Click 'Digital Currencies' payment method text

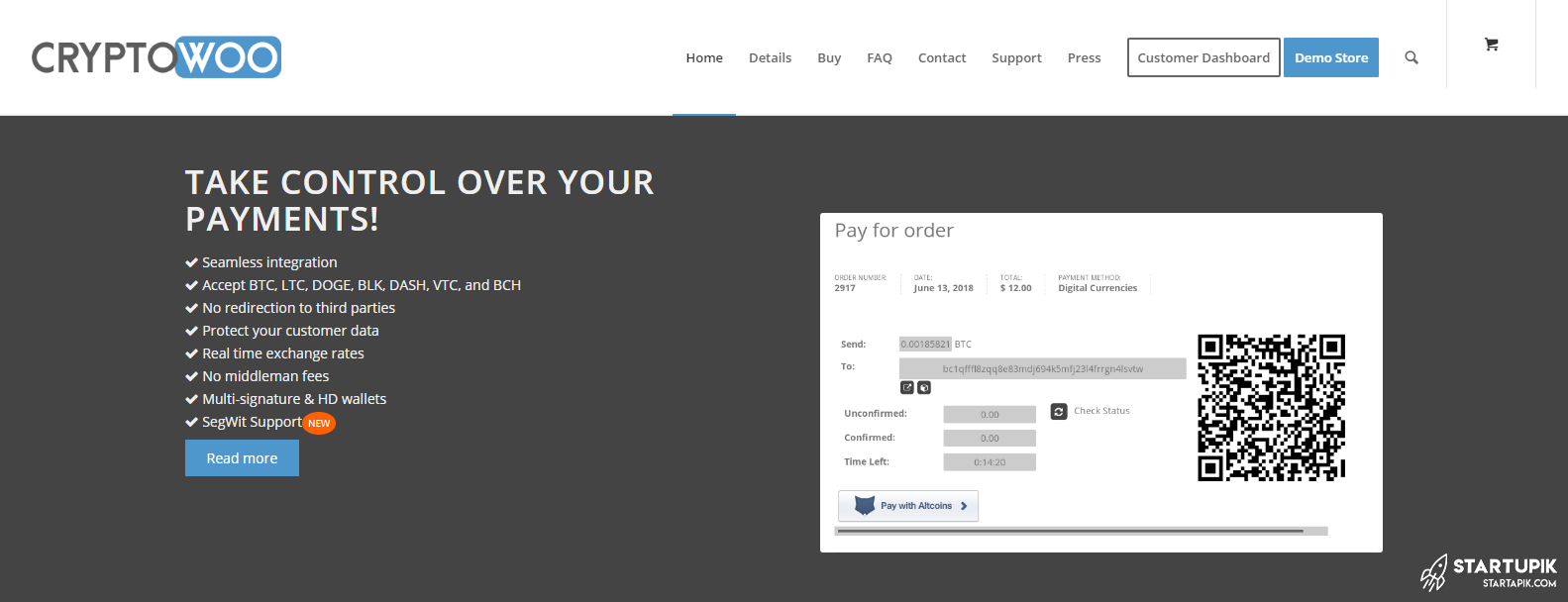pyautogui.click(x=1098, y=288)
